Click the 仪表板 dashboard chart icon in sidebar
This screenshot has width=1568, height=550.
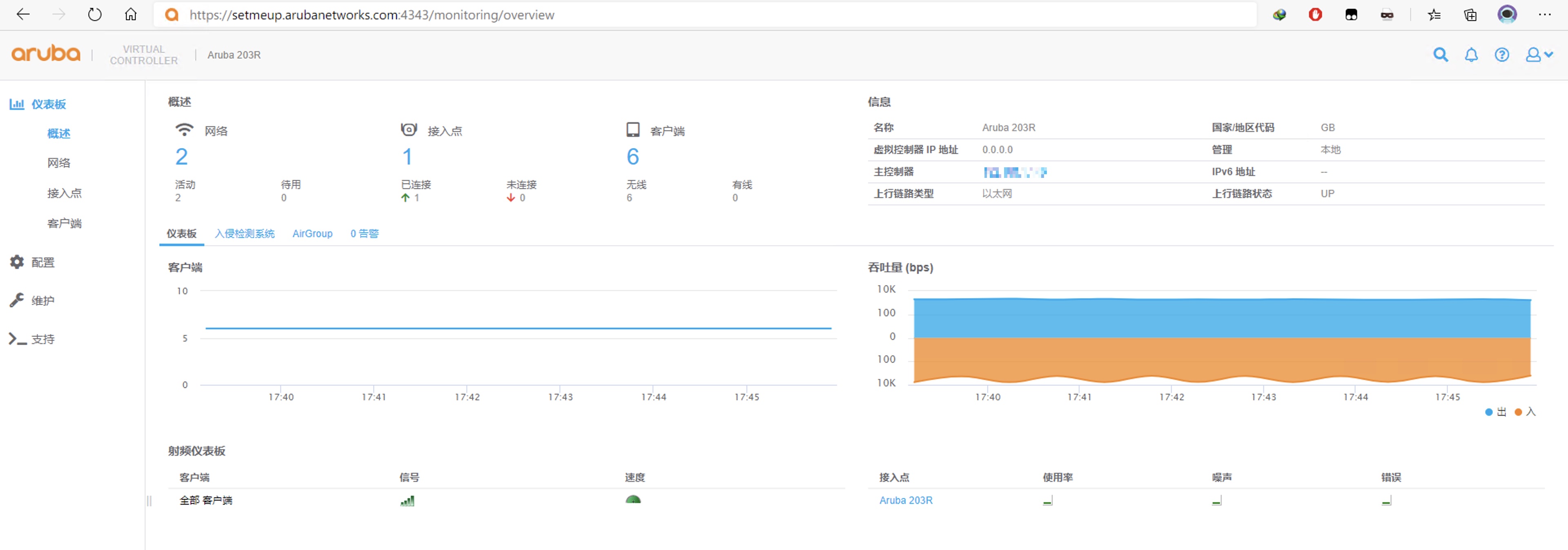click(17, 104)
